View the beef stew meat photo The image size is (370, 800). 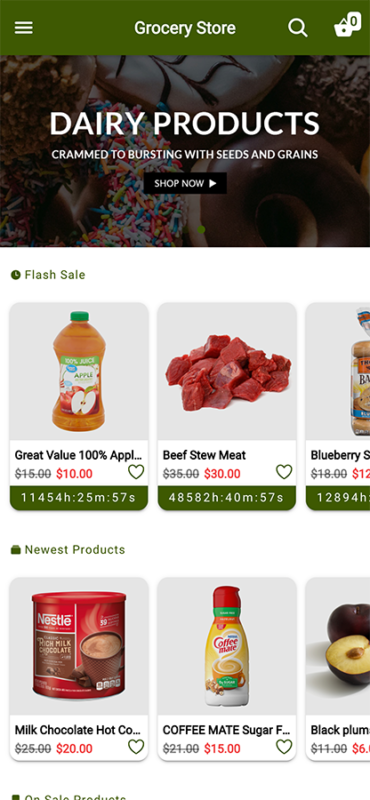227,371
